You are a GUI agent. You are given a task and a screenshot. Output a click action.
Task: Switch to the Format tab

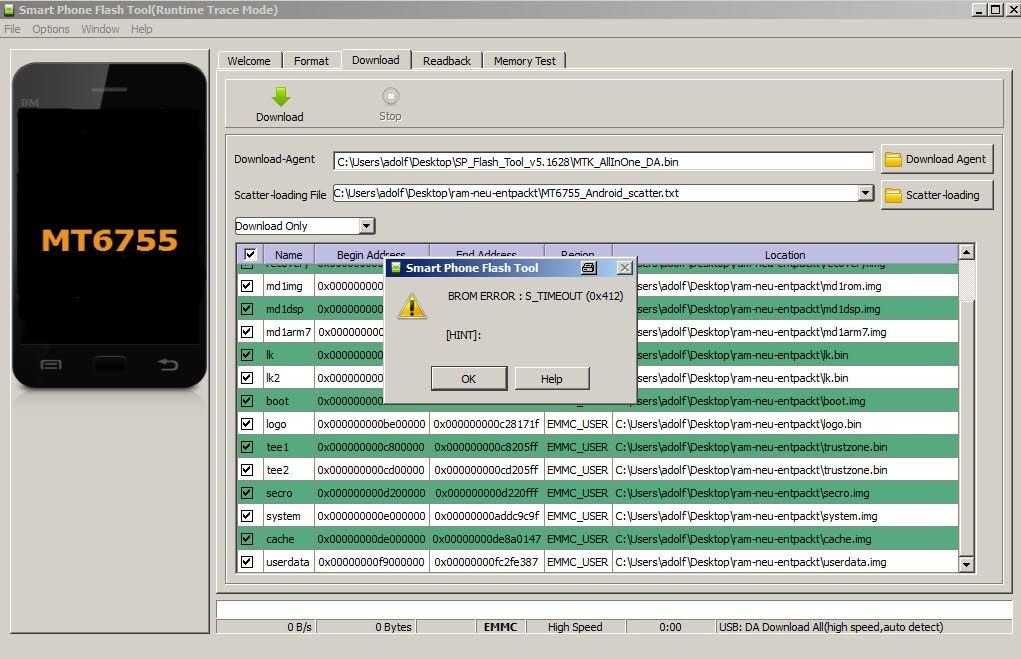pos(311,61)
